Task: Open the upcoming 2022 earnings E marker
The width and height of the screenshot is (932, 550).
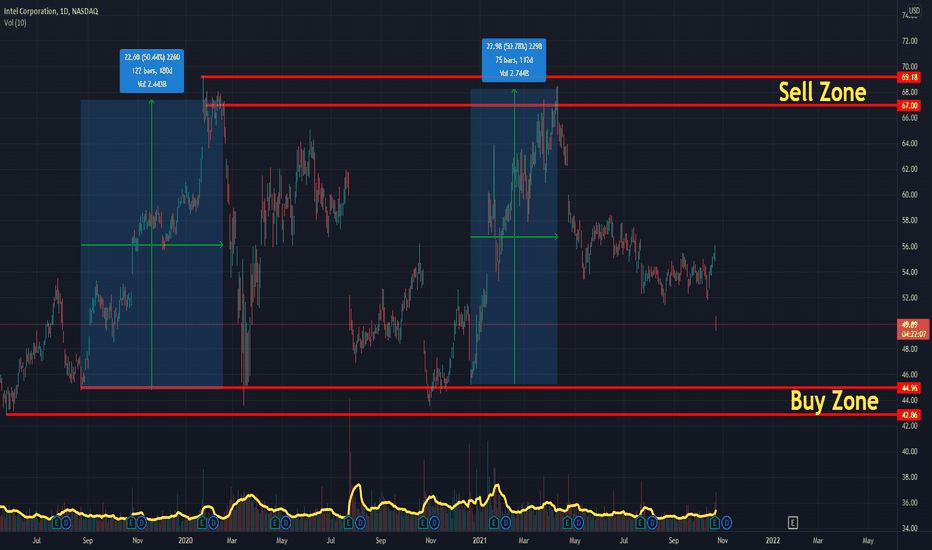Action: (792, 523)
